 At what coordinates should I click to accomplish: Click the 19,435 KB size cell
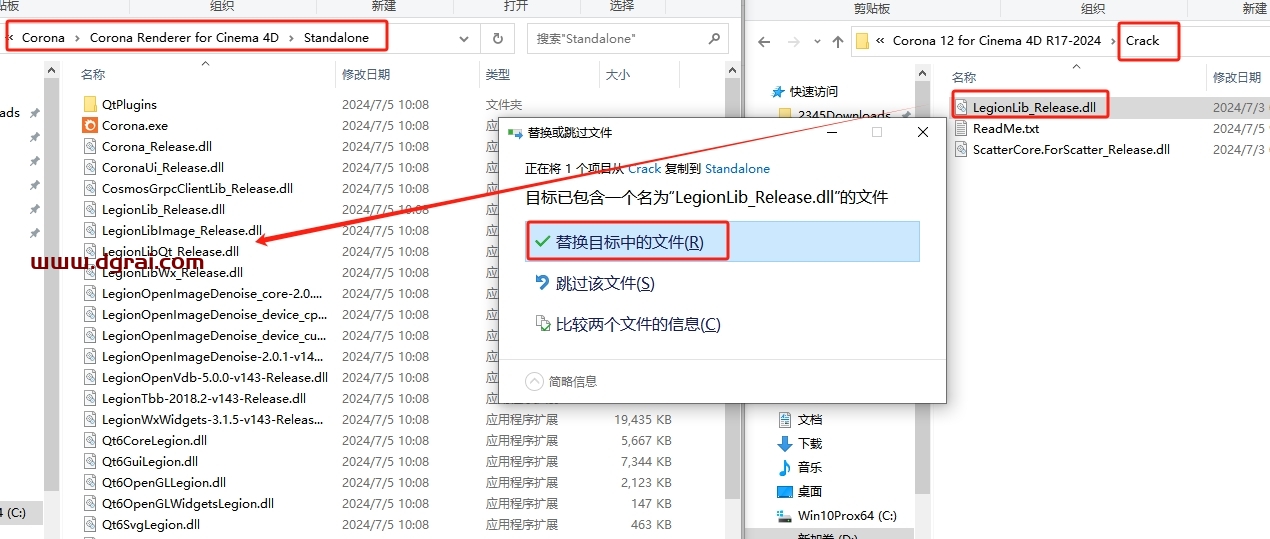[642, 419]
